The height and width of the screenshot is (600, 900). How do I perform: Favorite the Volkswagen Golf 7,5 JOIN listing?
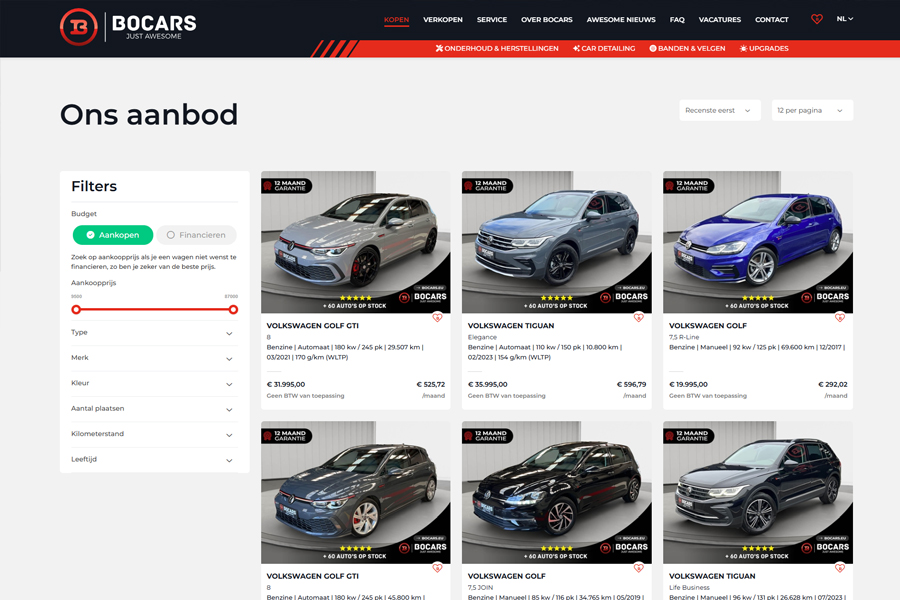tap(638, 567)
